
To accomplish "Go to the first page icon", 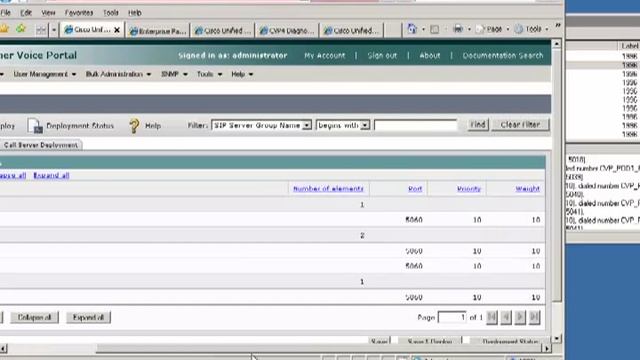I will 492,317.
